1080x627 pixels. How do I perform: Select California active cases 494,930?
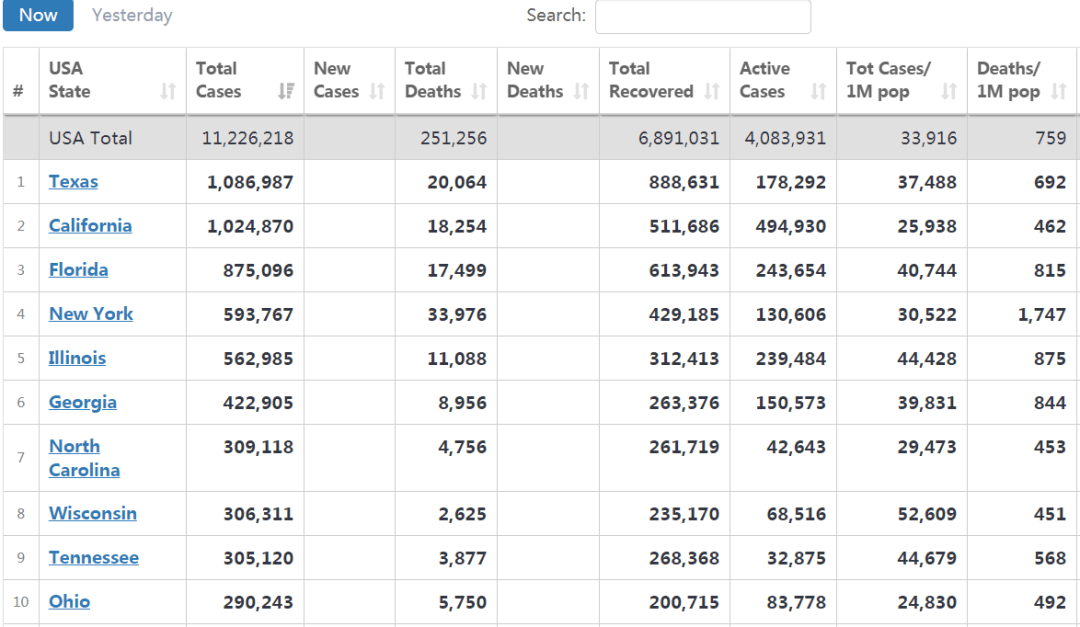[791, 226]
